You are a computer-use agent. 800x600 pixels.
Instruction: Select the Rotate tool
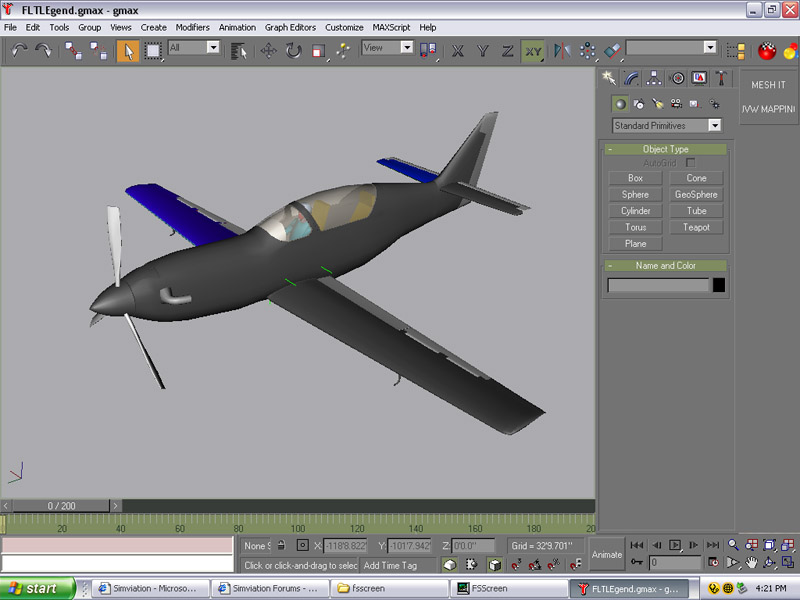tap(294, 50)
